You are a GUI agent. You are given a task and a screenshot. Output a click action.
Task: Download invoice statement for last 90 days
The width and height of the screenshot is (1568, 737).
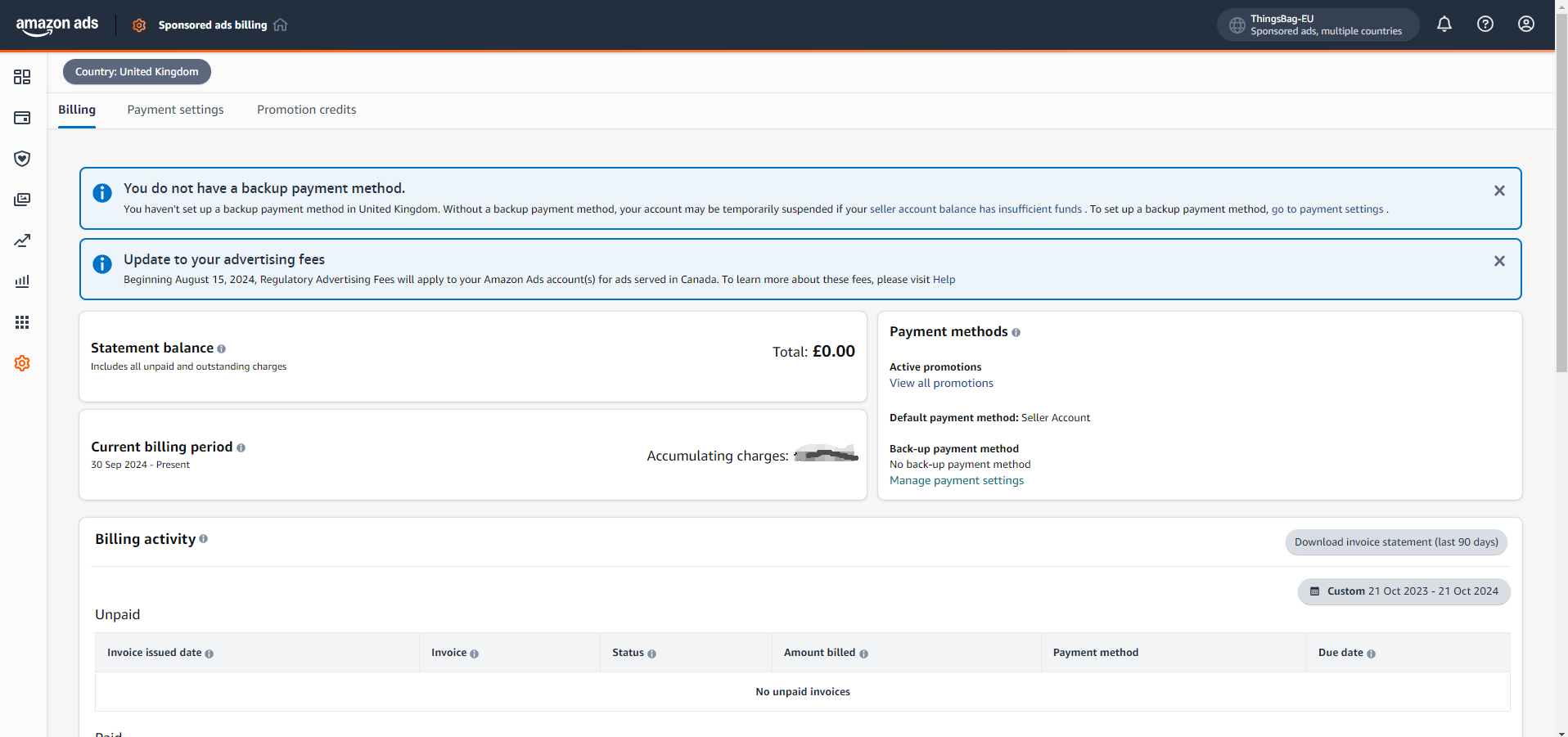(1396, 542)
